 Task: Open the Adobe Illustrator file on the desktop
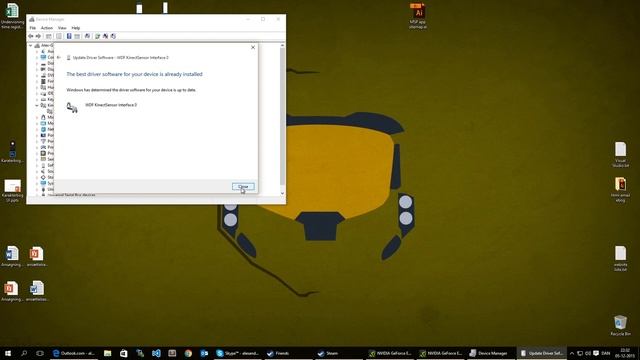click(x=418, y=17)
